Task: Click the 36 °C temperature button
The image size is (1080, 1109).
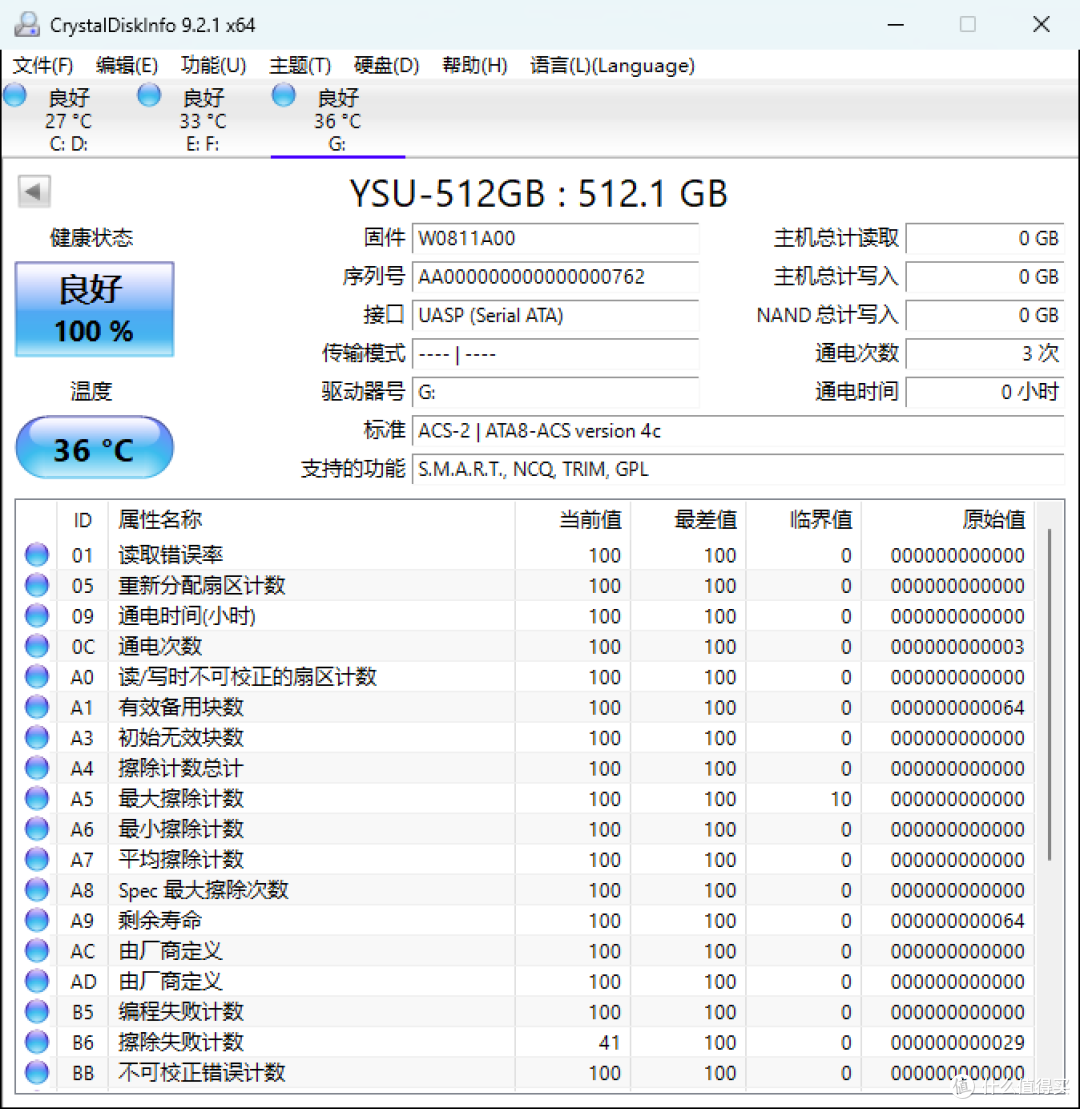Action: [94, 448]
